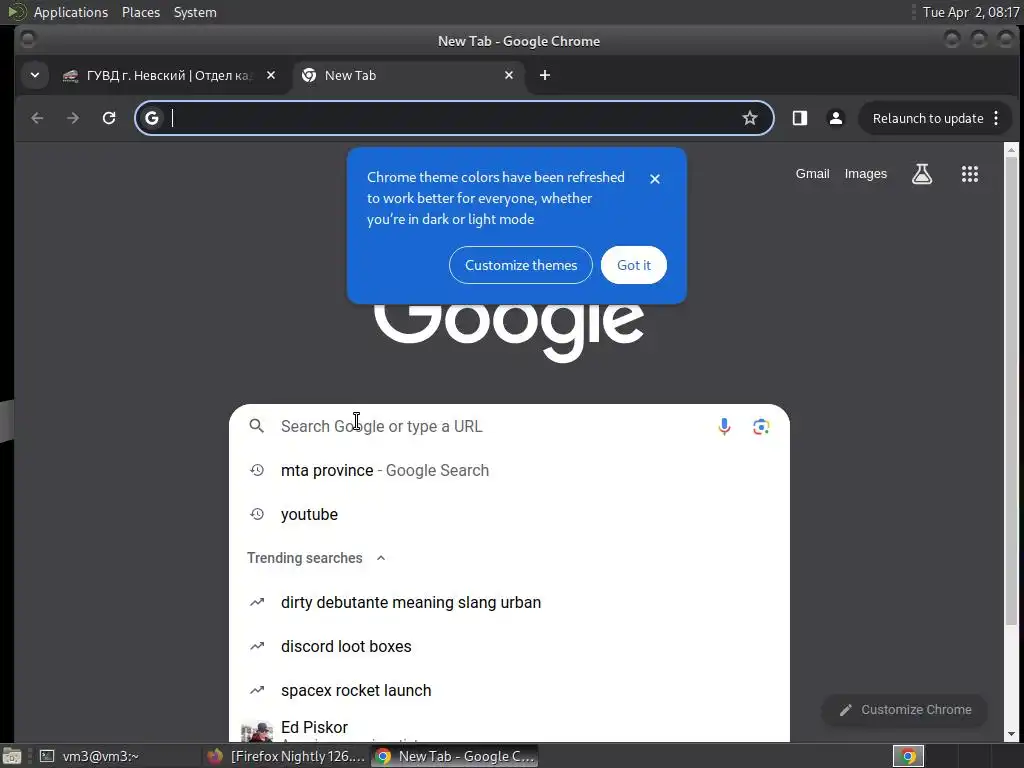Dismiss the theme colors popup with X
Screen dimensions: 1024x768
point(655,179)
